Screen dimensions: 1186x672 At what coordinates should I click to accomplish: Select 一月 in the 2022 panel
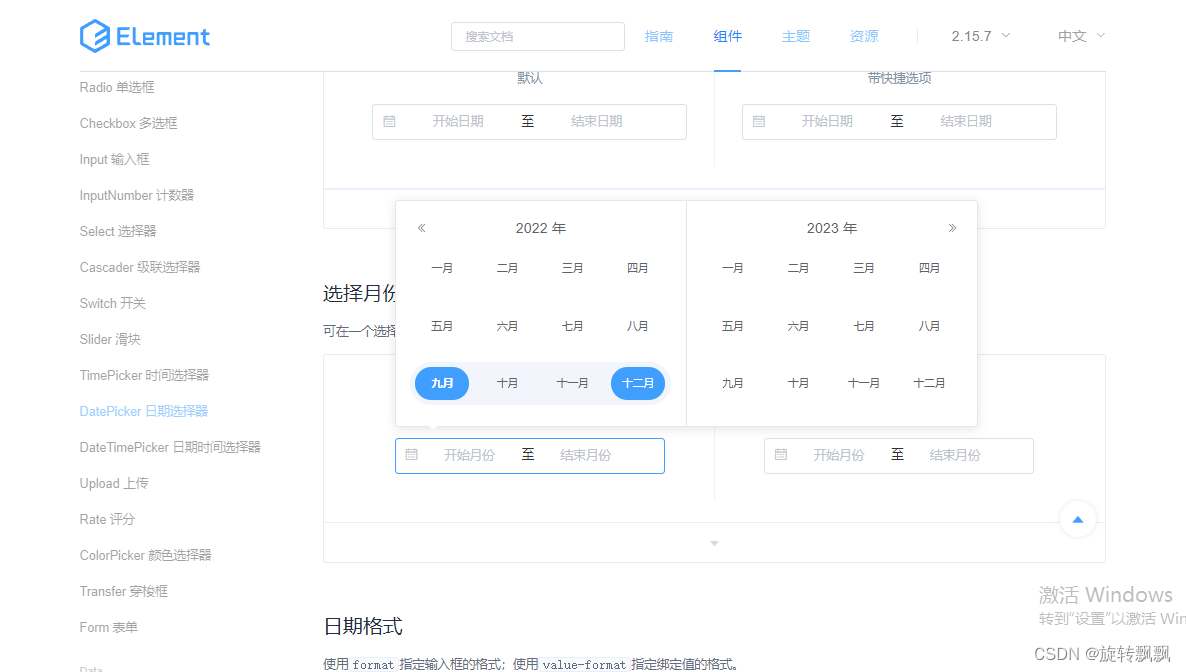pyautogui.click(x=442, y=267)
